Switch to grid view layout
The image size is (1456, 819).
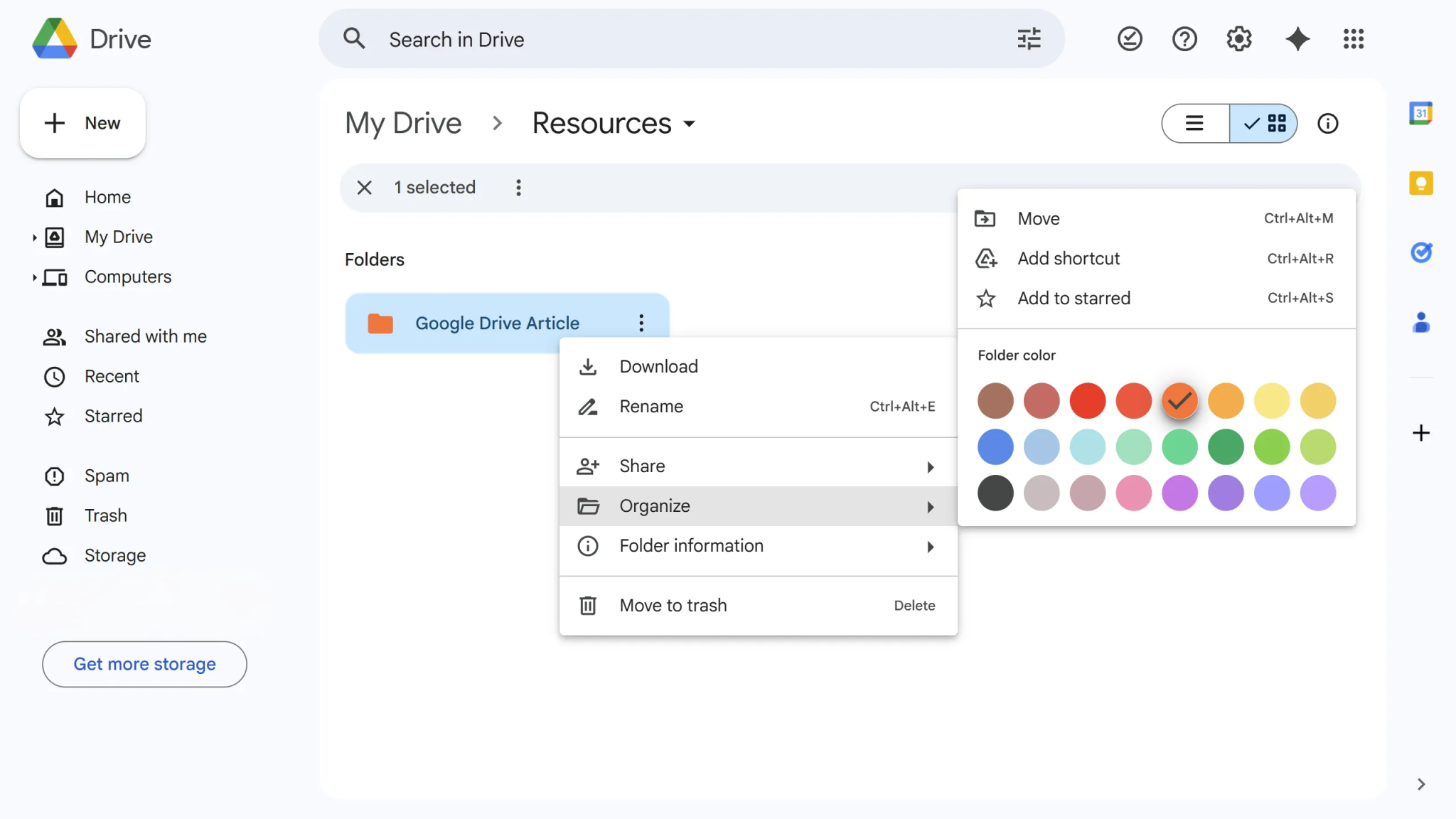coord(1276,123)
